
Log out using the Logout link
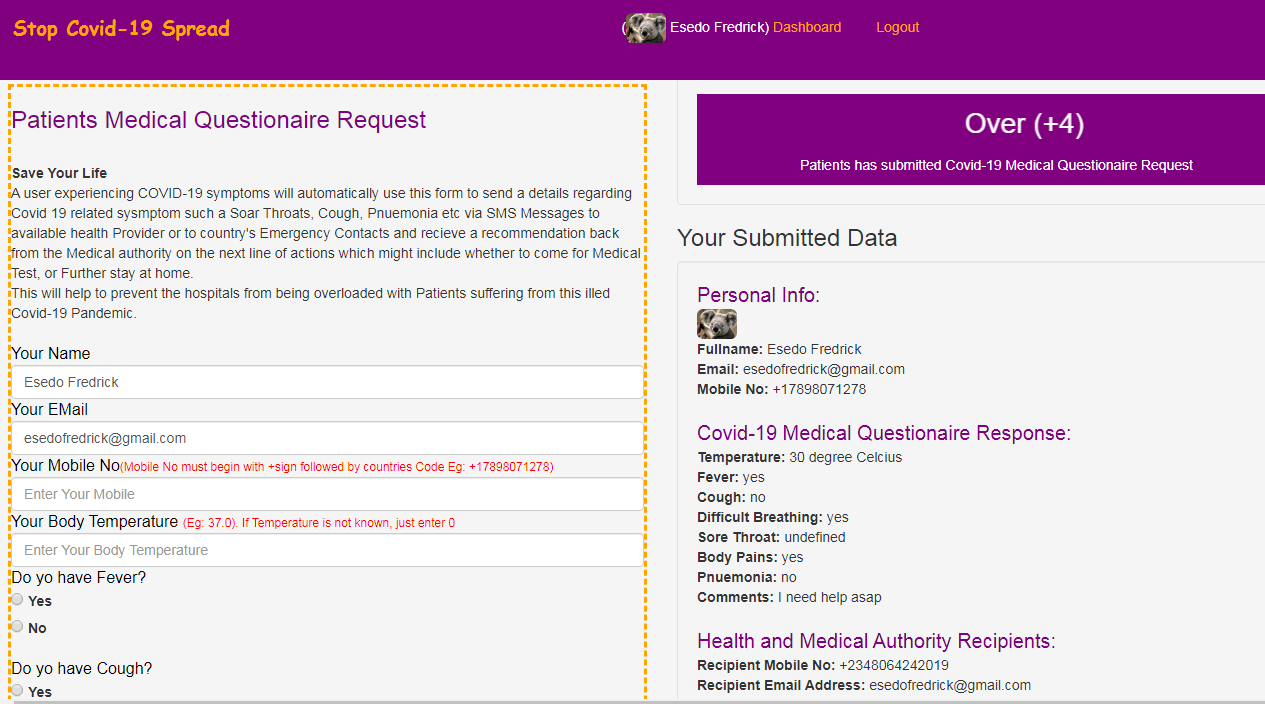(x=897, y=27)
